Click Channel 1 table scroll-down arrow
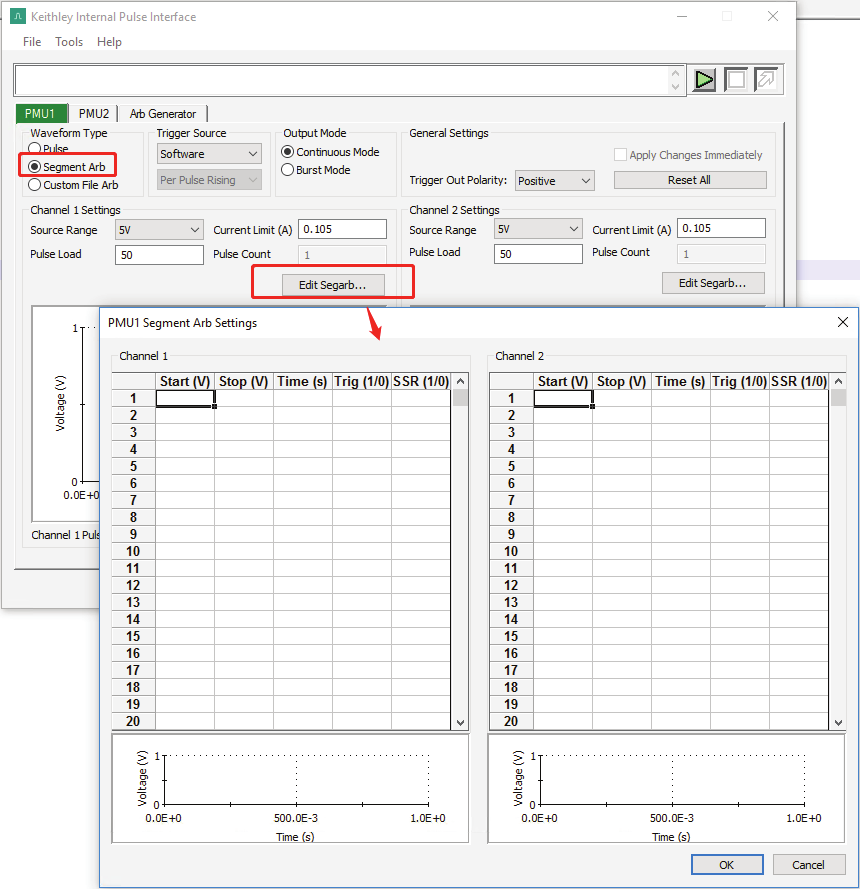Image resolution: width=860 pixels, height=889 pixels. [x=461, y=722]
